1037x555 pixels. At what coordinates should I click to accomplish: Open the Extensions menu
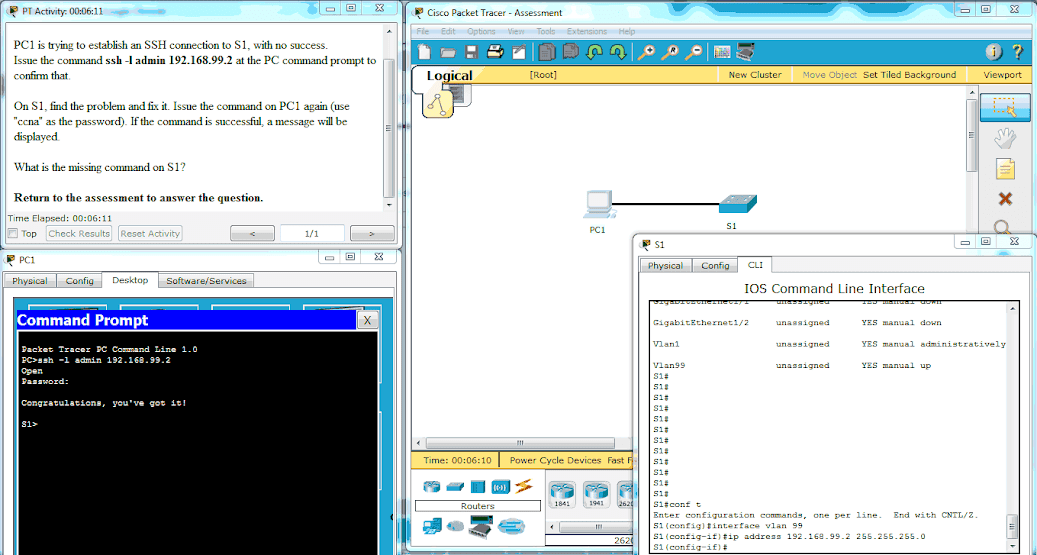(587, 31)
